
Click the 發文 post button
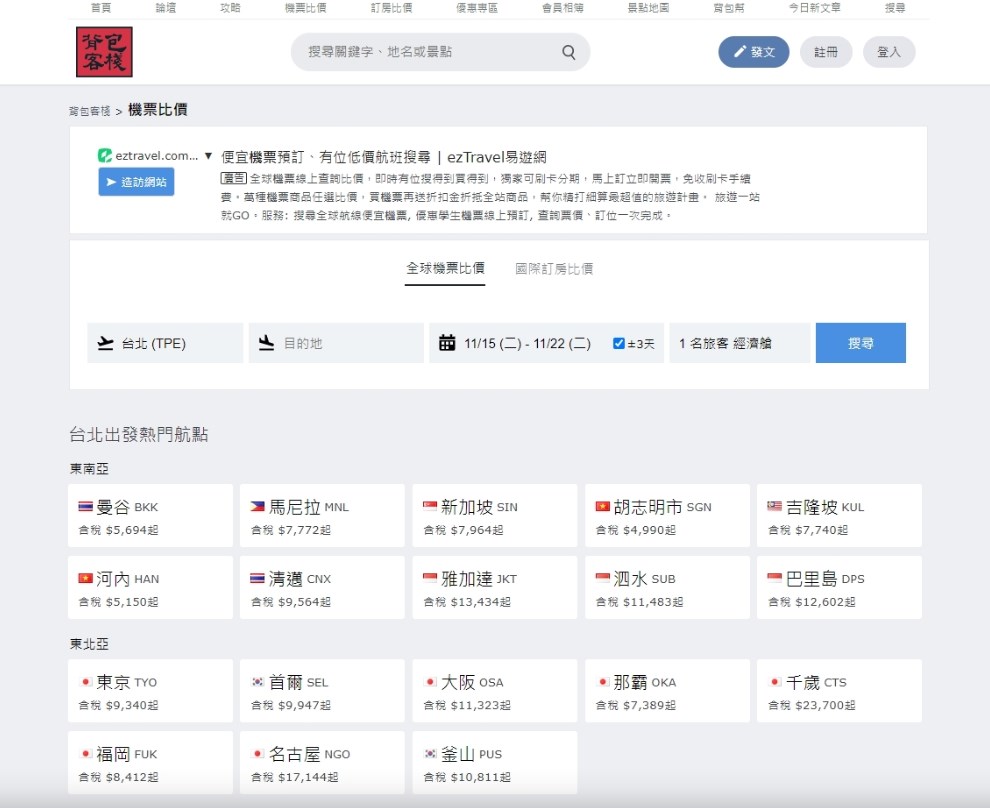click(753, 52)
